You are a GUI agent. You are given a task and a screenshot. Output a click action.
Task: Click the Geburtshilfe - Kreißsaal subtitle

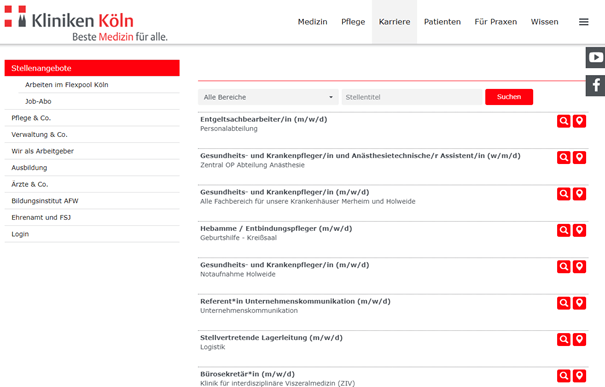(238, 238)
